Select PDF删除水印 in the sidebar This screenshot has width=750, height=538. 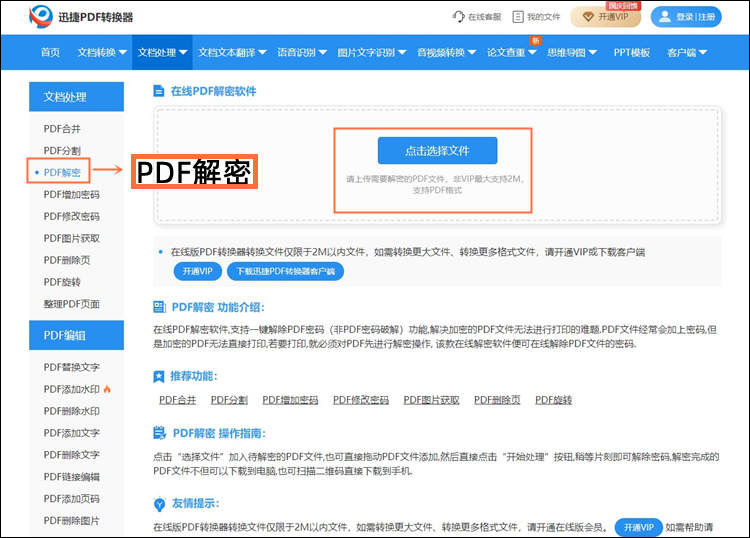(x=72, y=411)
